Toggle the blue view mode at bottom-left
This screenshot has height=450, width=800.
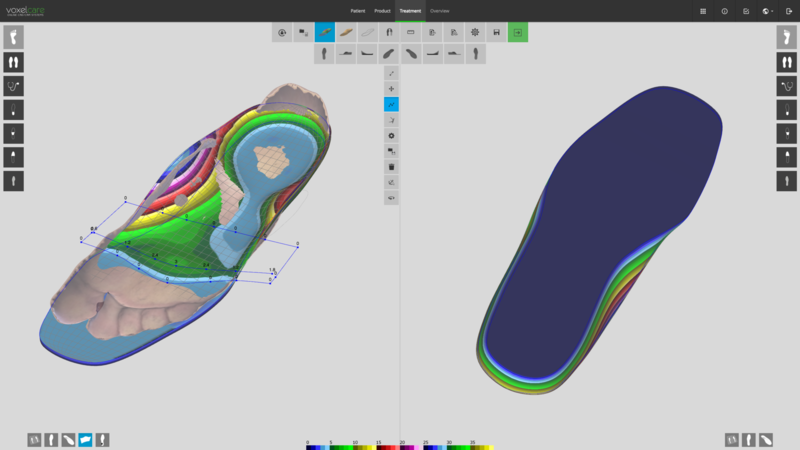pyautogui.click(x=85, y=440)
